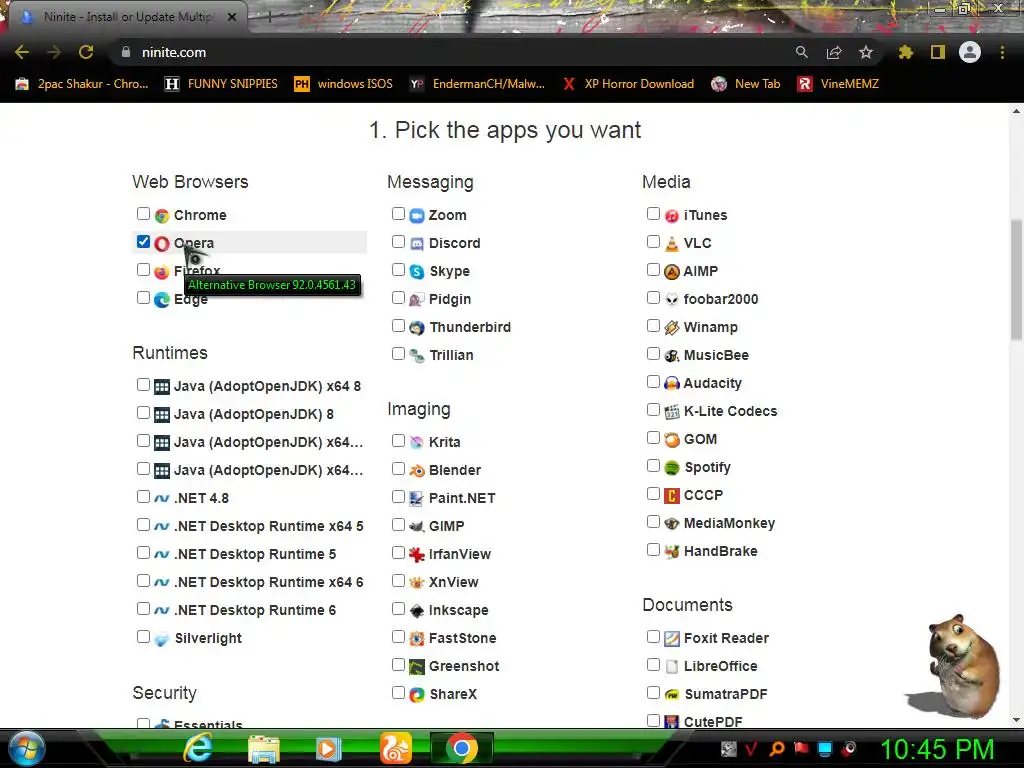Image resolution: width=1024 pixels, height=768 pixels.
Task: Check the Edge checkbox
Action: [143, 298]
